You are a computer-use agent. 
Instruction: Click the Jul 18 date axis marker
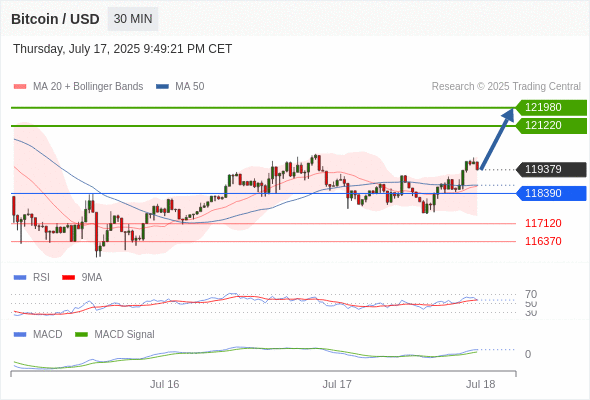click(481, 384)
